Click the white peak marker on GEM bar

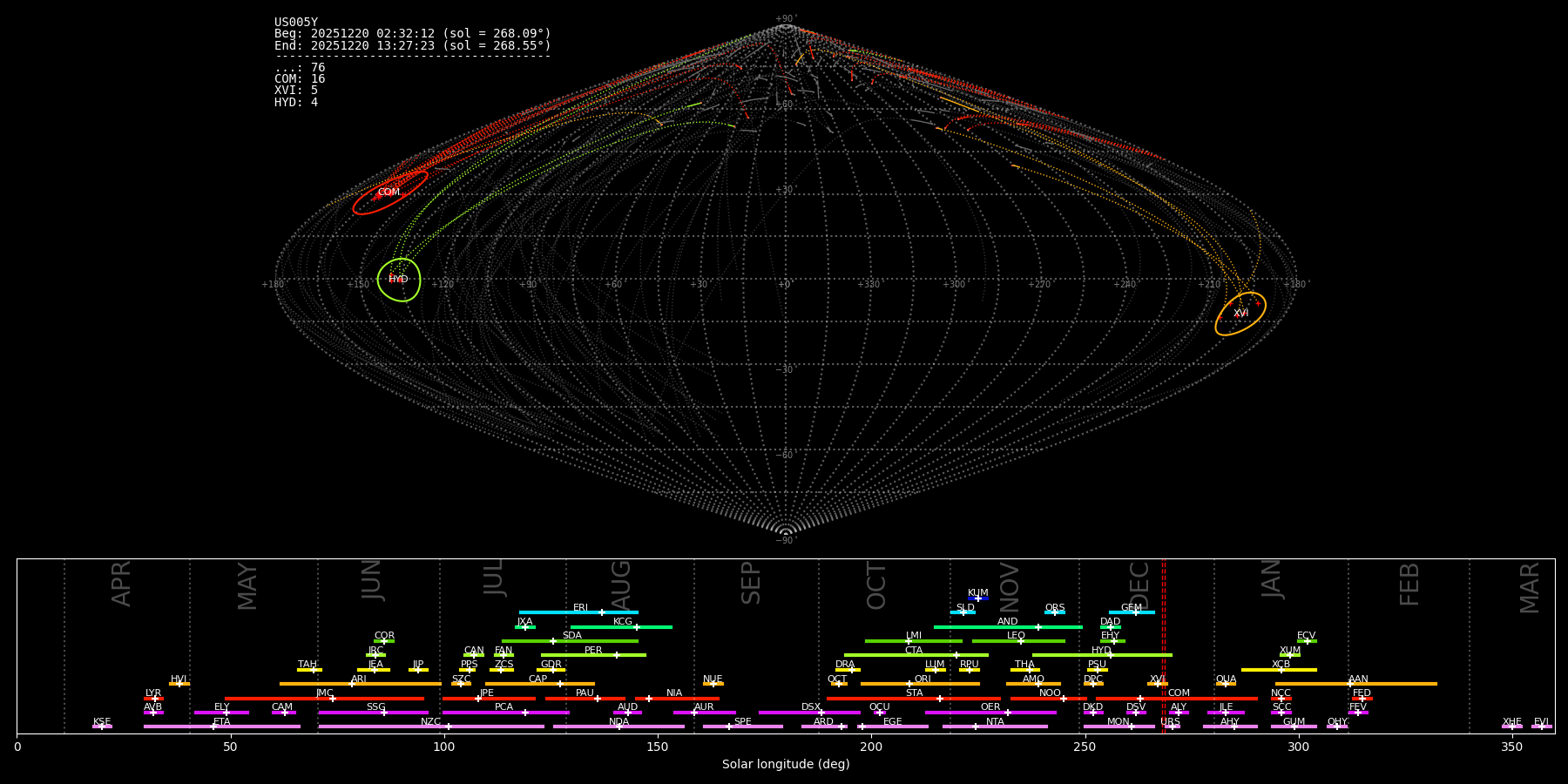tap(1135, 612)
